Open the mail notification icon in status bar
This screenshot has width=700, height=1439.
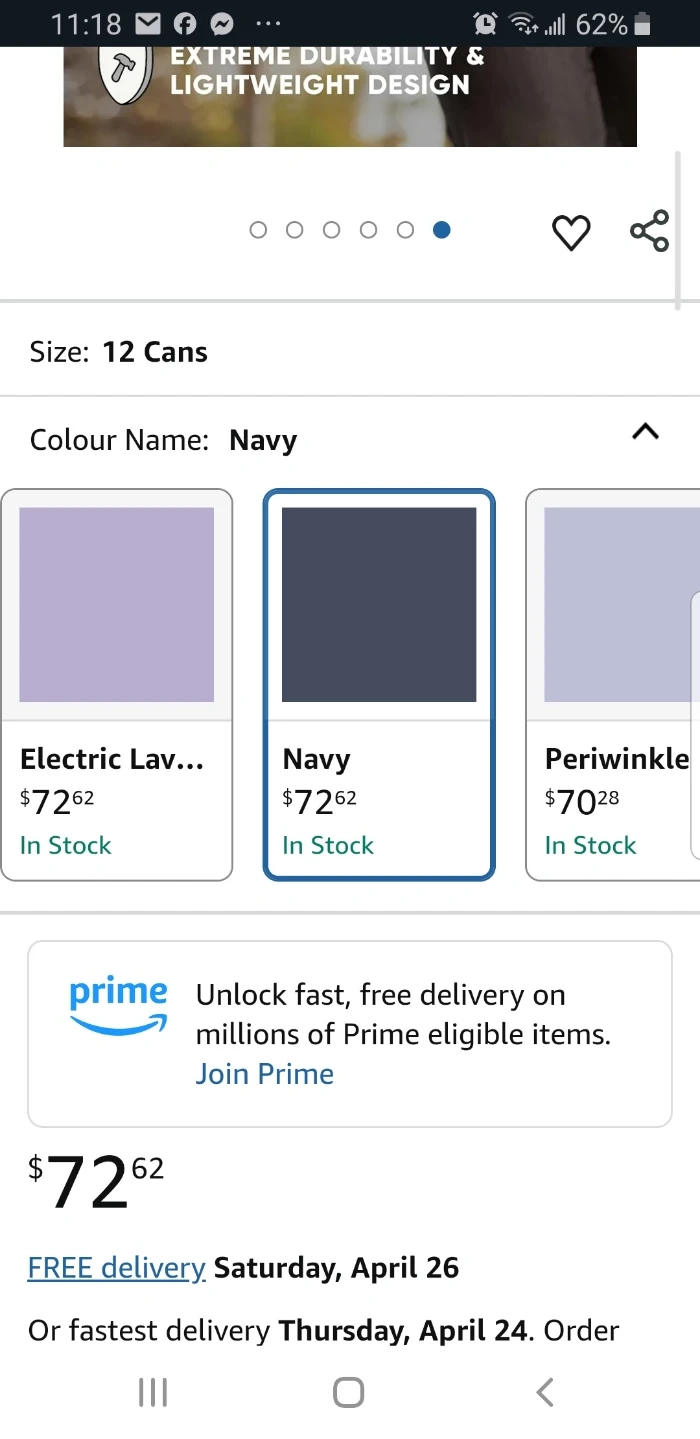coord(148,23)
